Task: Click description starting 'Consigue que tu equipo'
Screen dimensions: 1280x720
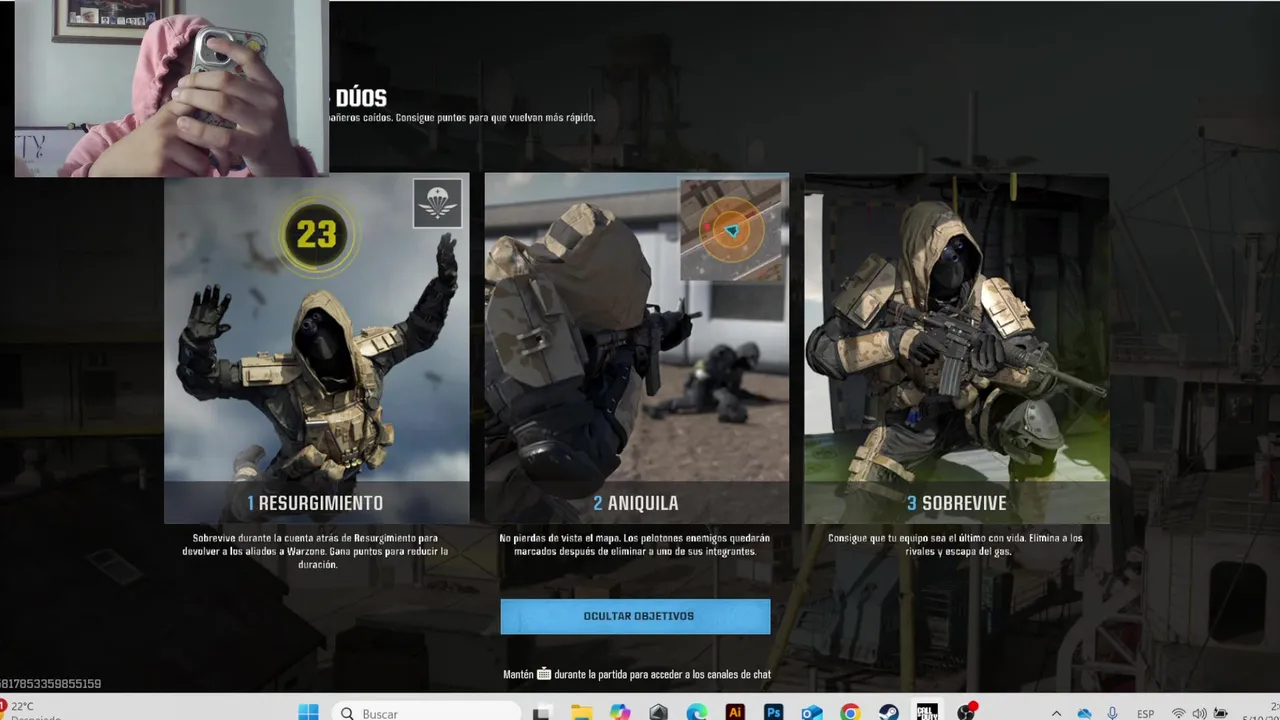Action: [955, 545]
